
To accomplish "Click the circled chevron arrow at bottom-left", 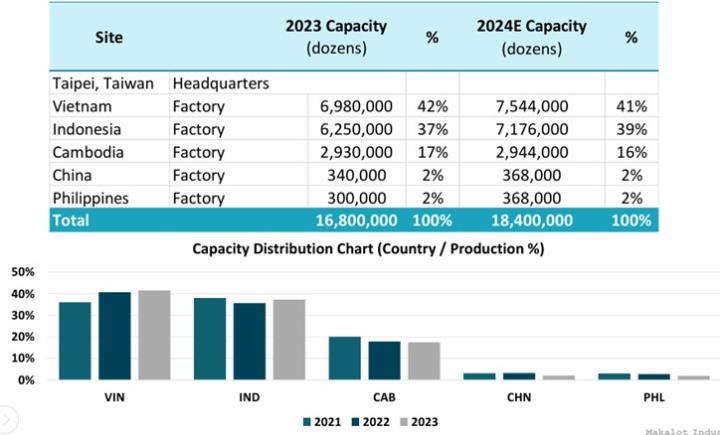I will (5, 413).
